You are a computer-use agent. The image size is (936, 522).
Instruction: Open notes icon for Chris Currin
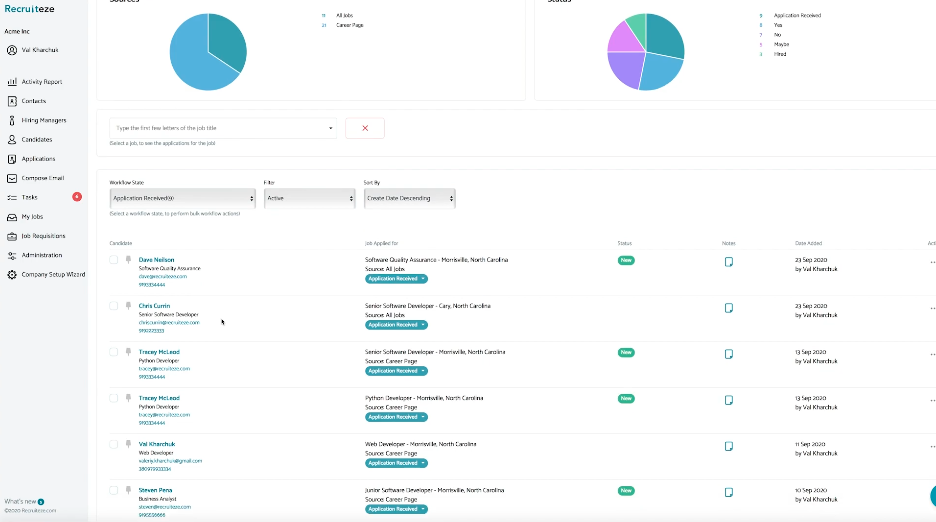pos(728,308)
